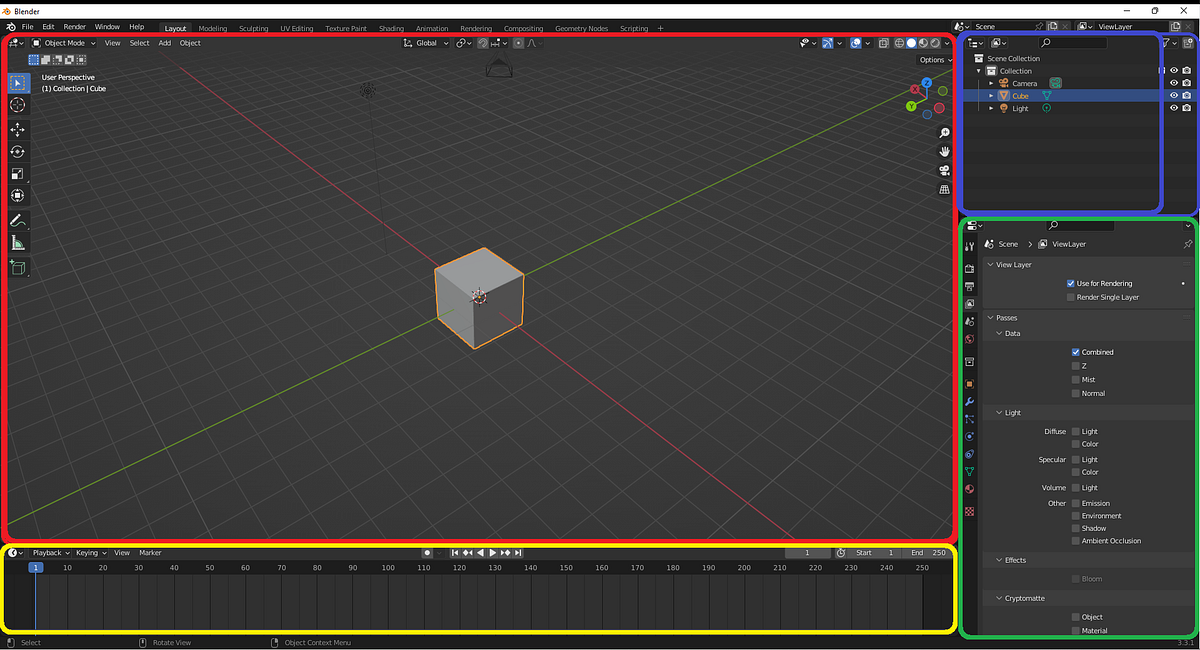
Task: Select the Rotate tool
Action: click(17, 152)
